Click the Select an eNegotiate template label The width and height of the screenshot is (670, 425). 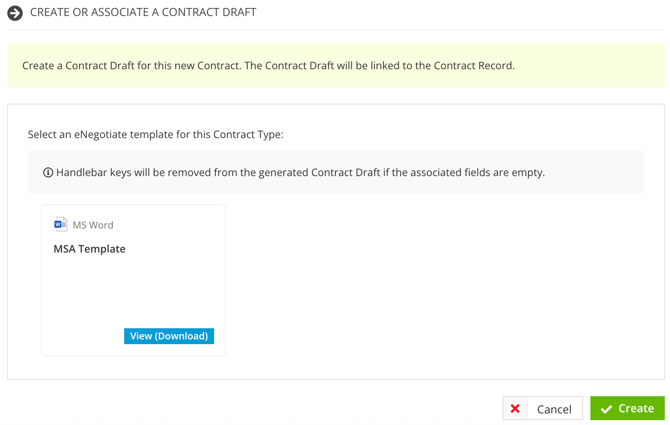(x=156, y=135)
